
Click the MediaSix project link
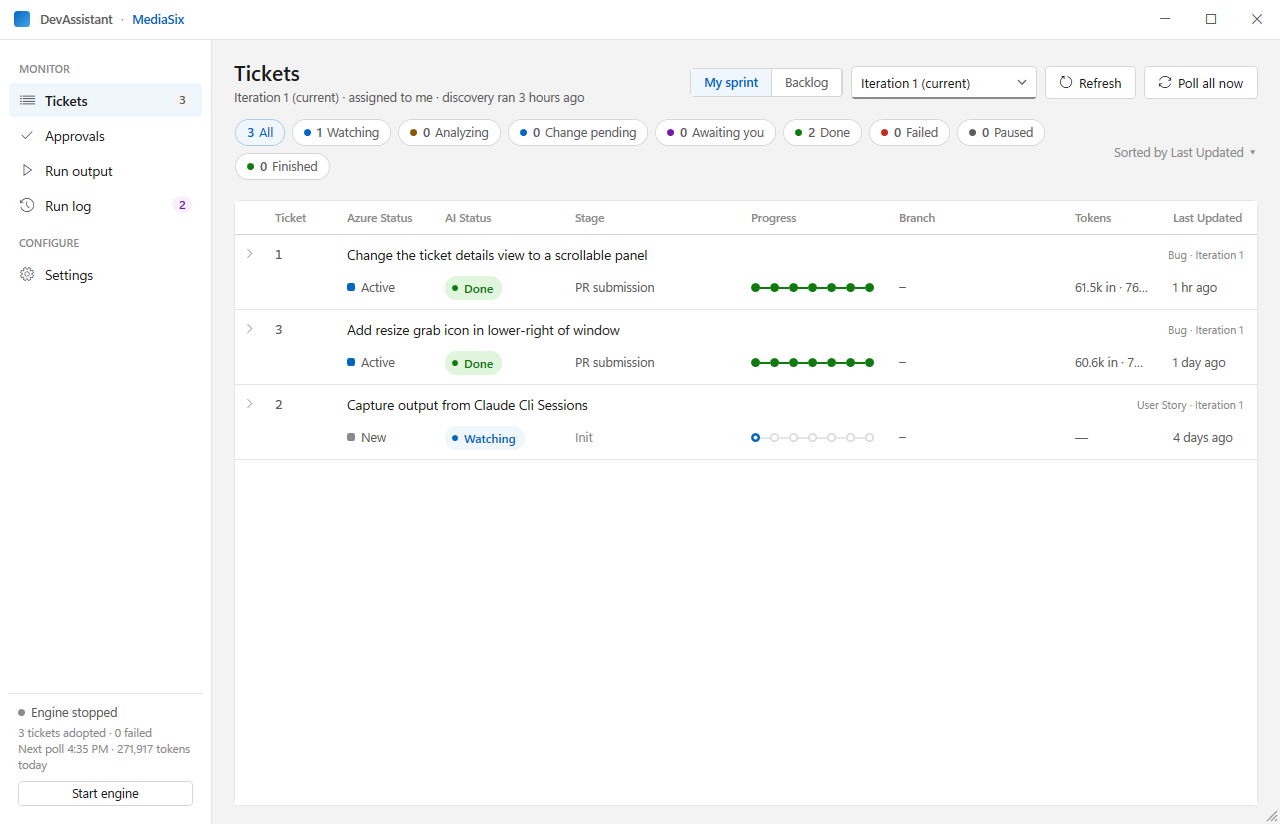coord(158,19)
